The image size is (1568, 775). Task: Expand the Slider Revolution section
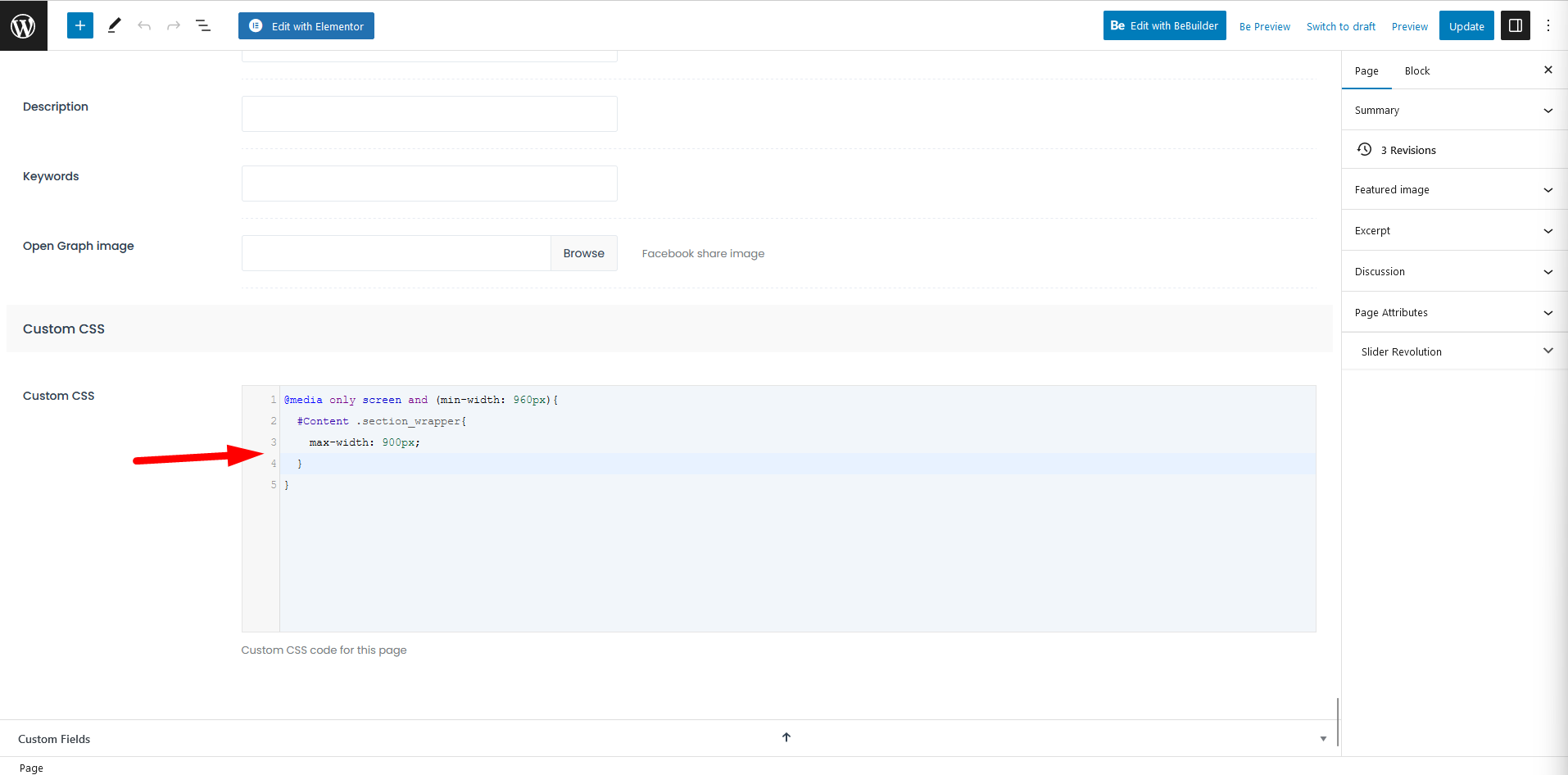1454,351
